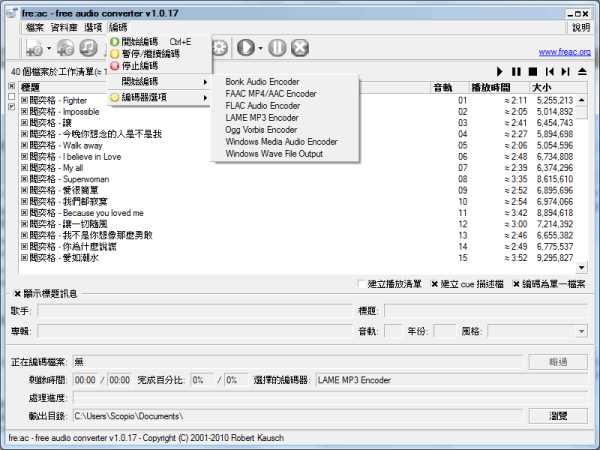Viewport: 600px width, 450px height.
Task: Enable the 建立播放清單 checkbox
Action: (x=361, y=284)
